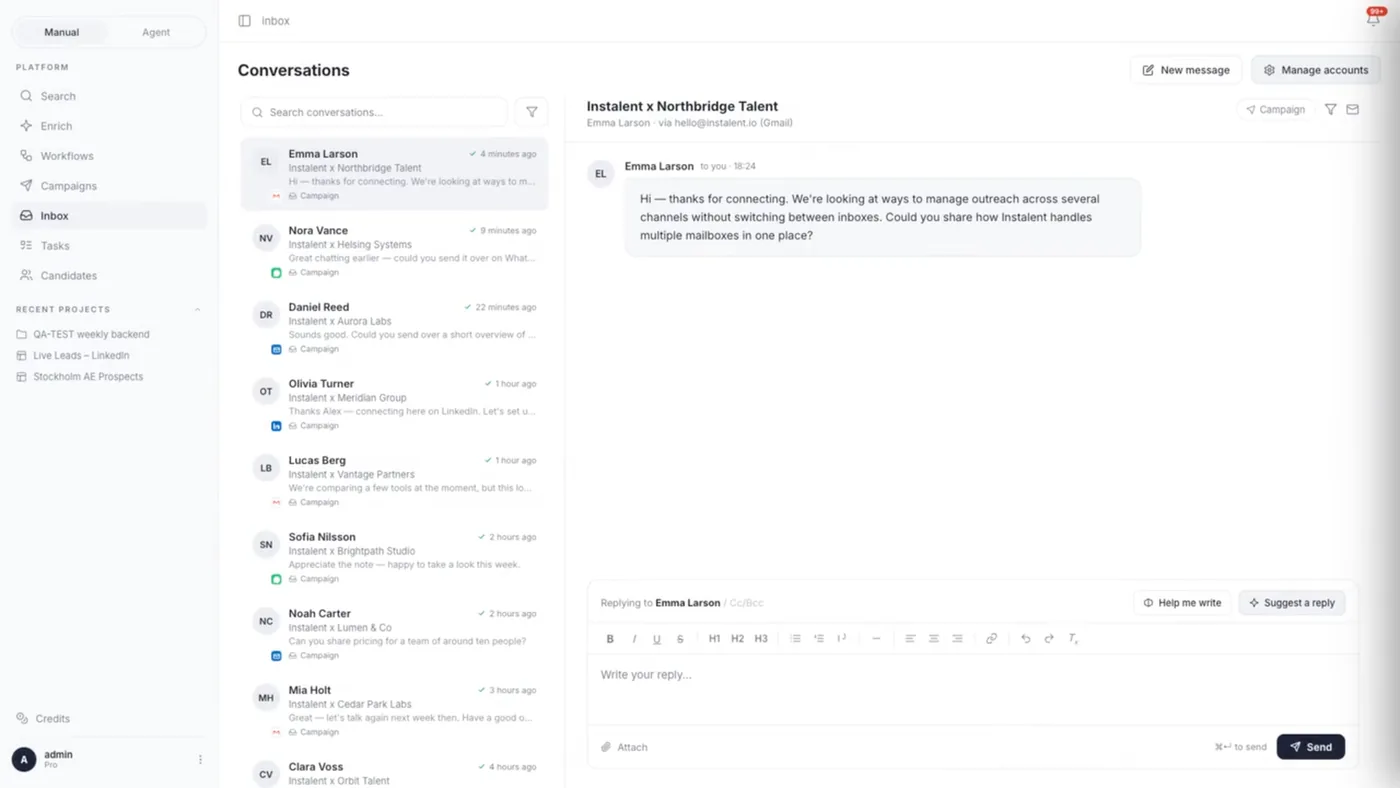Center-align the reply text

[x=934, y=638]
